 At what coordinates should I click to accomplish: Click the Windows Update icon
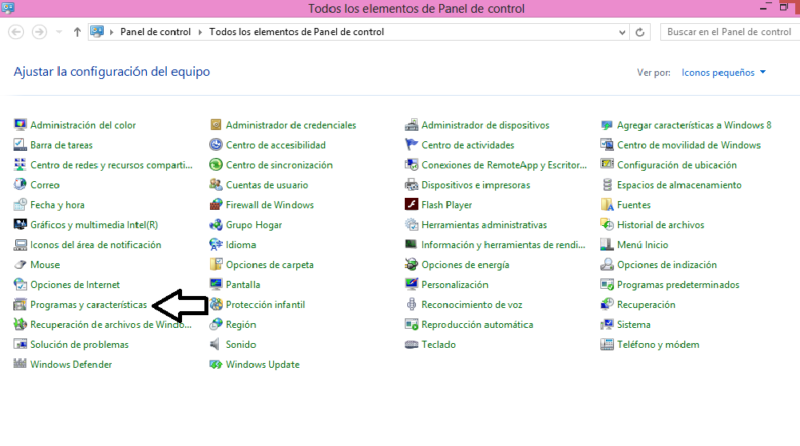(x=216, y=364)
